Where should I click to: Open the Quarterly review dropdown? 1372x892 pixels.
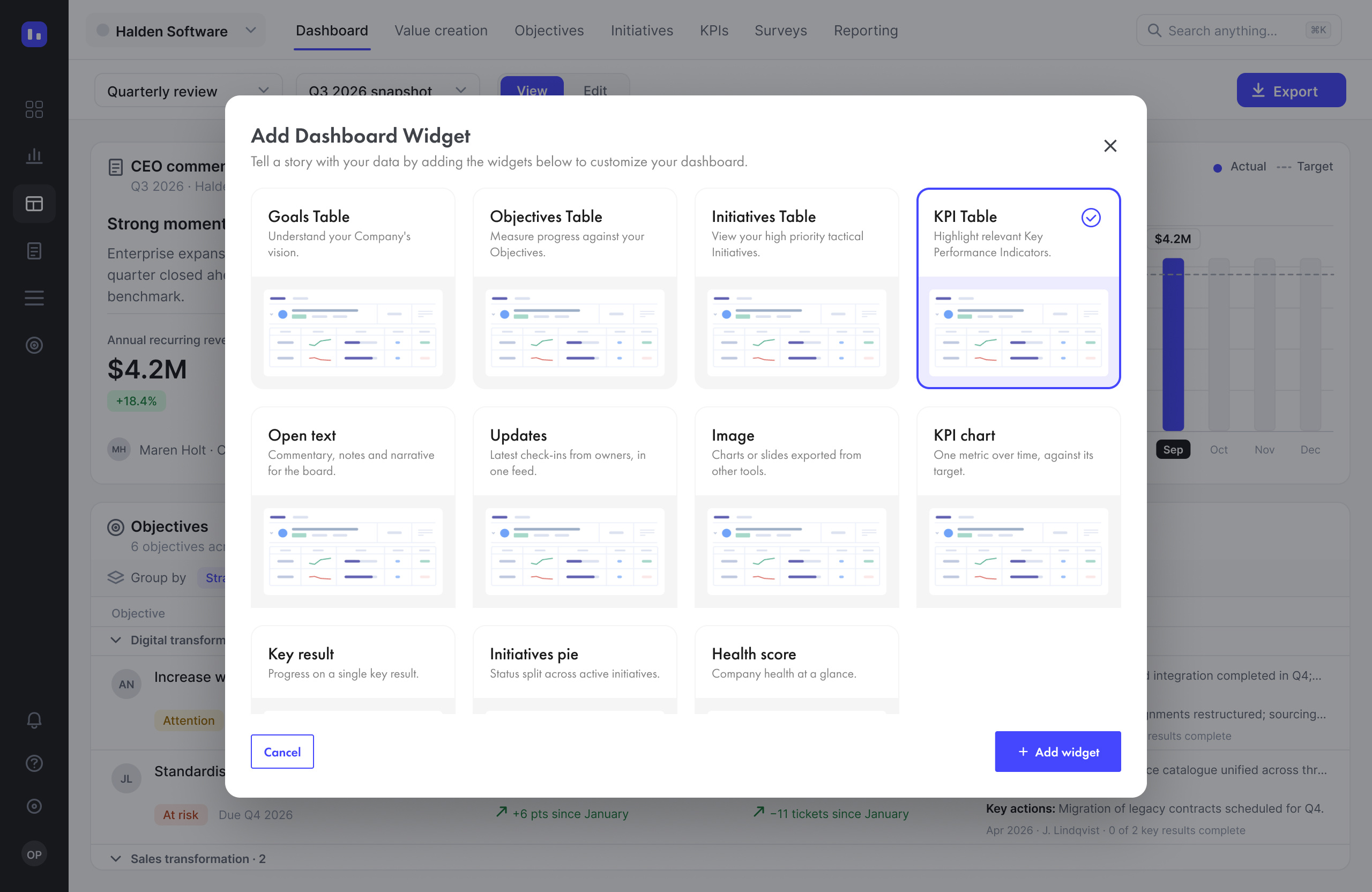coord(188,91)
